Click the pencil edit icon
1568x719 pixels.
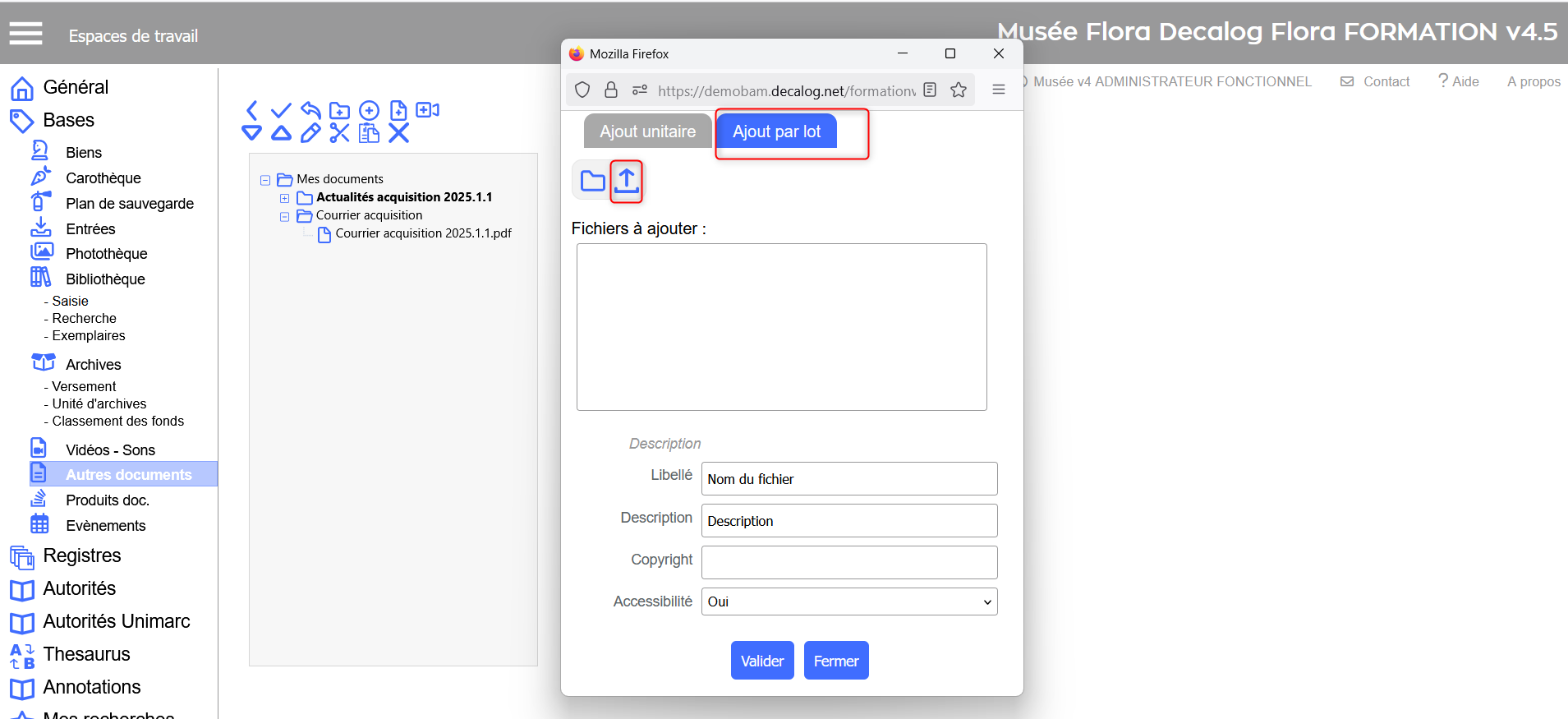coord(310,133)
